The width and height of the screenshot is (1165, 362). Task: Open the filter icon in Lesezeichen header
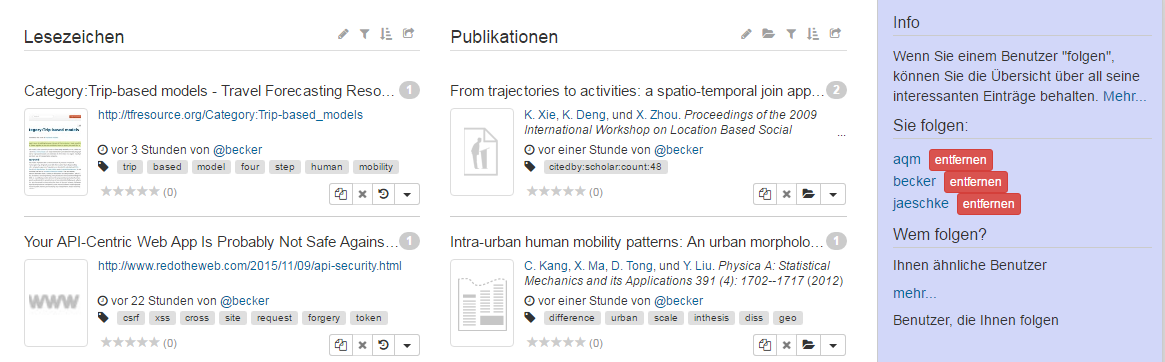[364, 33]
